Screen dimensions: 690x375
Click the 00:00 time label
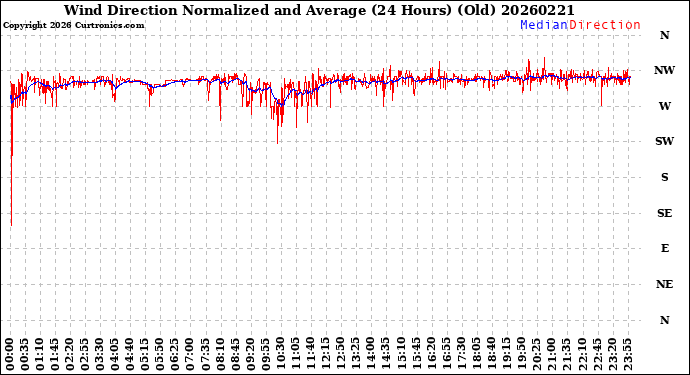[10, 354]
